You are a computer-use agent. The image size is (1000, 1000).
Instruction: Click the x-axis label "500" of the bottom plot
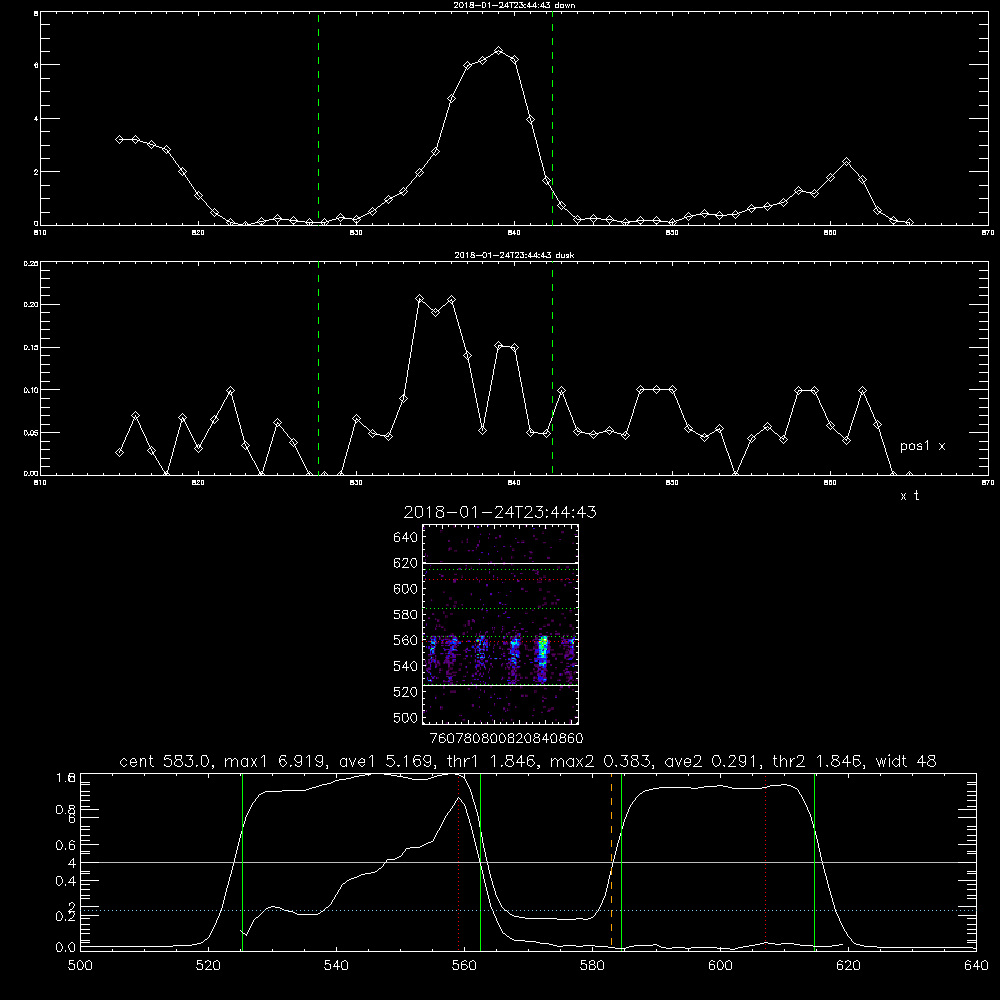tap(80, 966)
